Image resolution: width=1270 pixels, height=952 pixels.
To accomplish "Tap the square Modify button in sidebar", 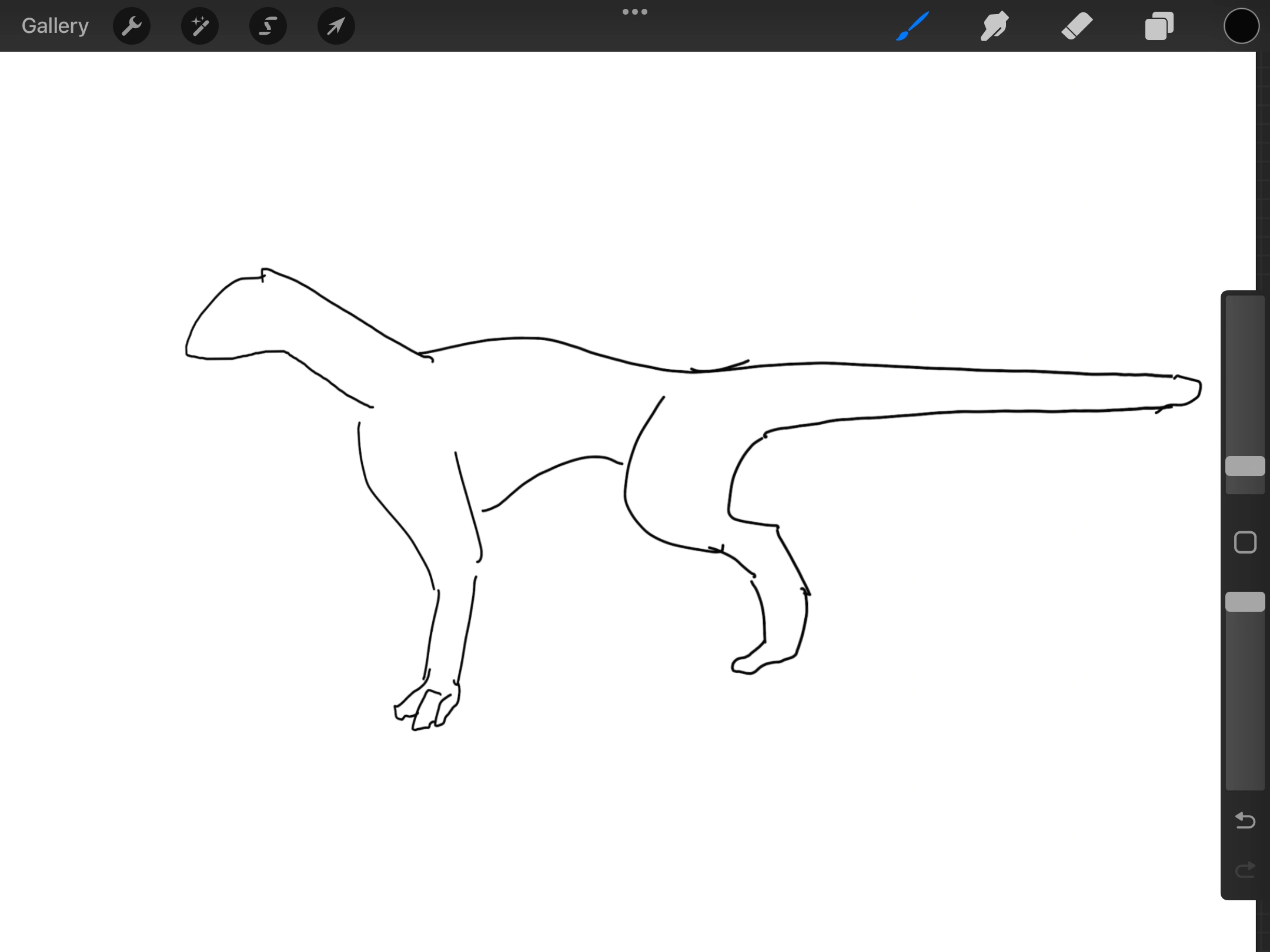I will [1245, 542].
